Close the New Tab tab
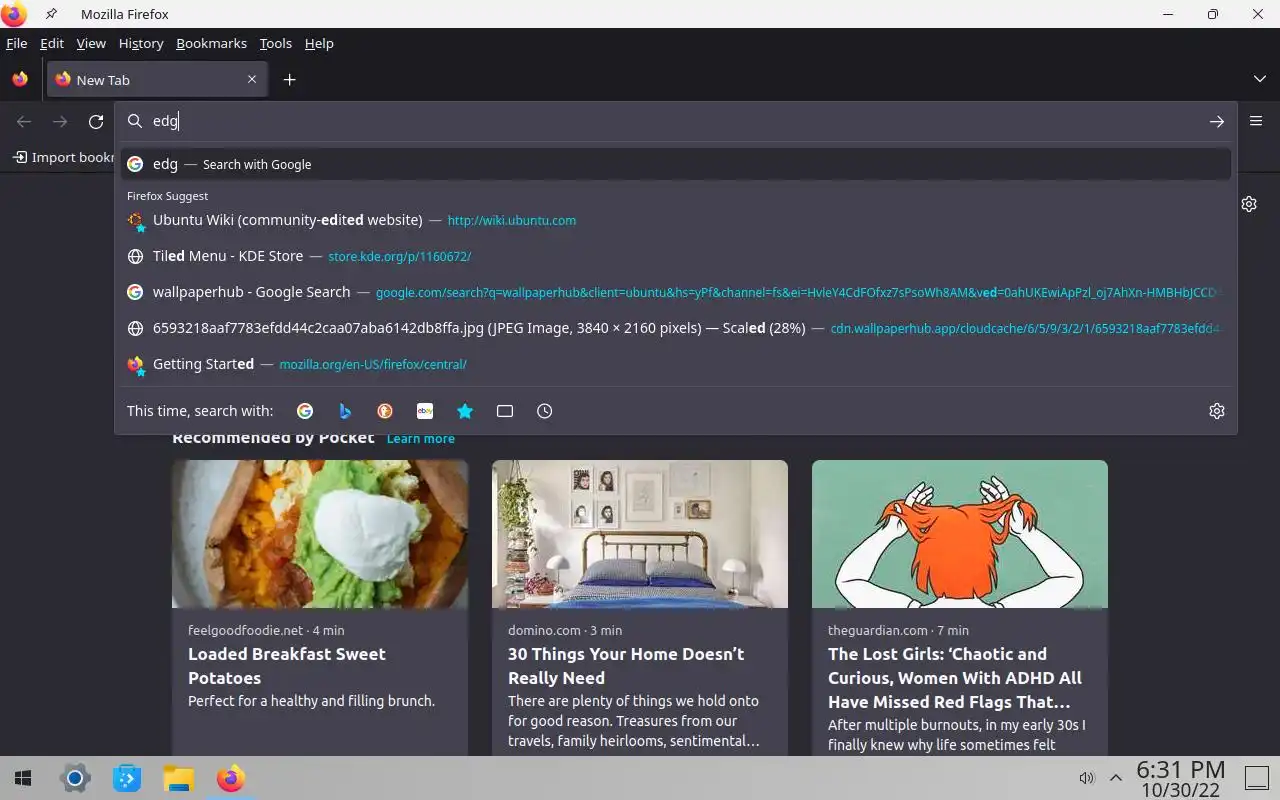The width and height of the screenshot is (1280, 800). pyautogui.click(x=252, y=79)
